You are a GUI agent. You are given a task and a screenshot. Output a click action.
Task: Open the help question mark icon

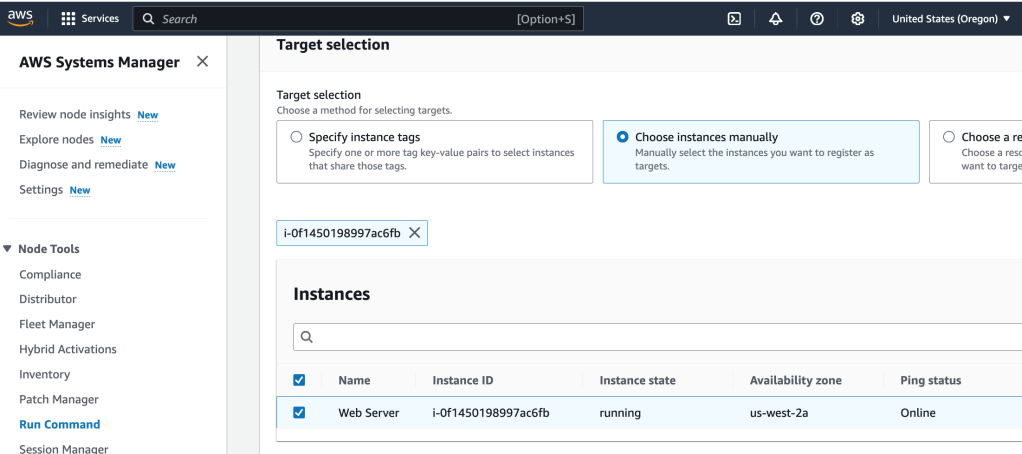pos(816,18)
